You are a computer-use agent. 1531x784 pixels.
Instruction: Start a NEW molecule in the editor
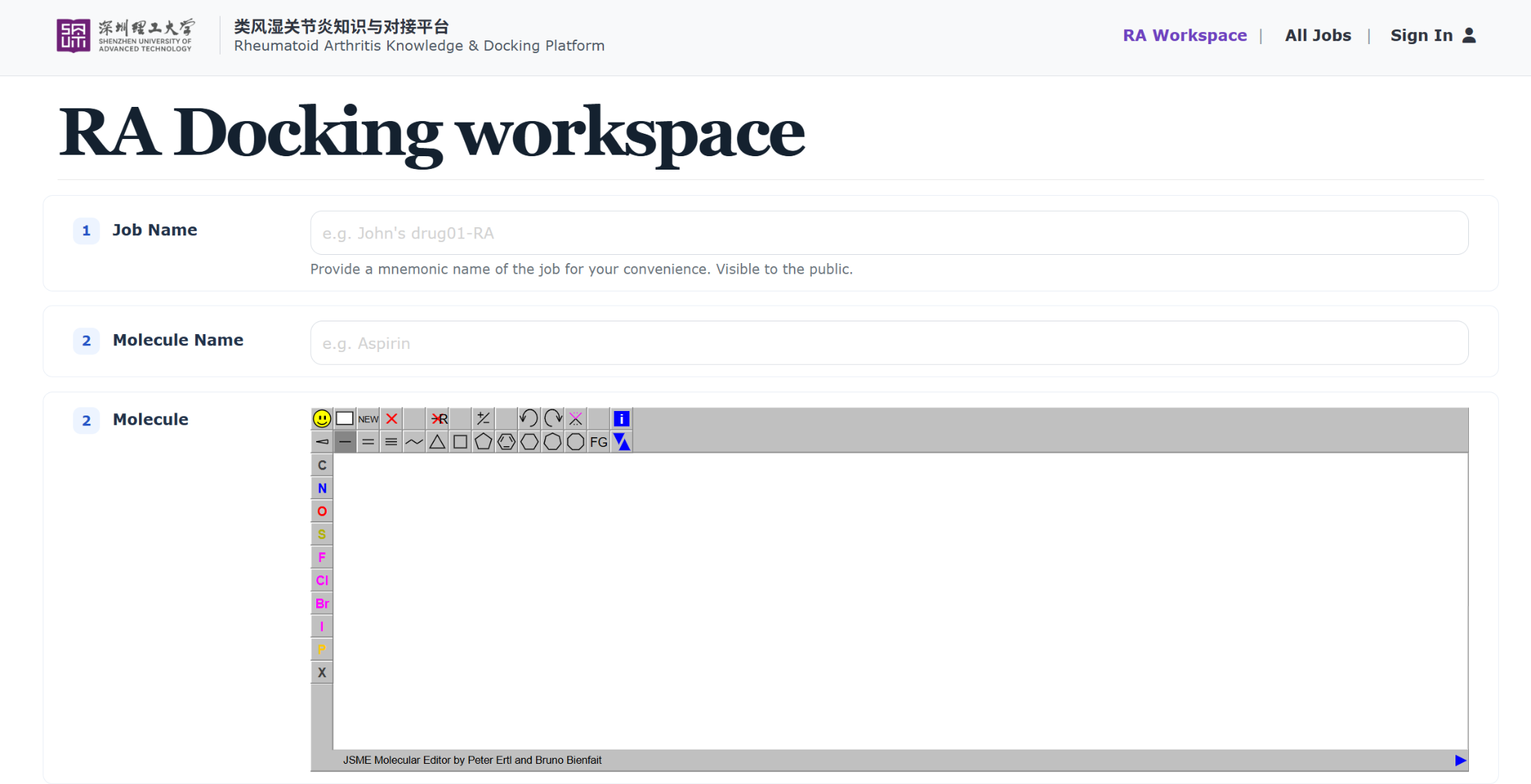point(369,419)
